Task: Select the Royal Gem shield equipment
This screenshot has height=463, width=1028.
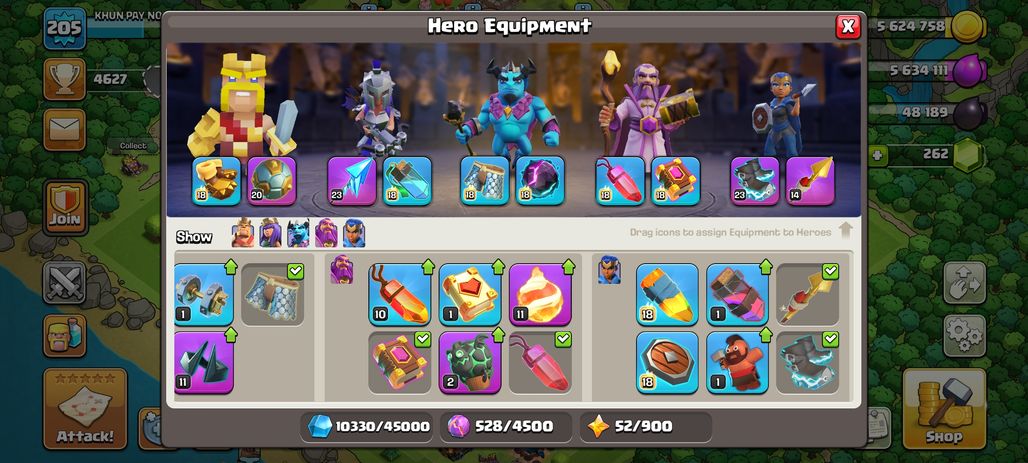Action: click(x=667, y=362)
